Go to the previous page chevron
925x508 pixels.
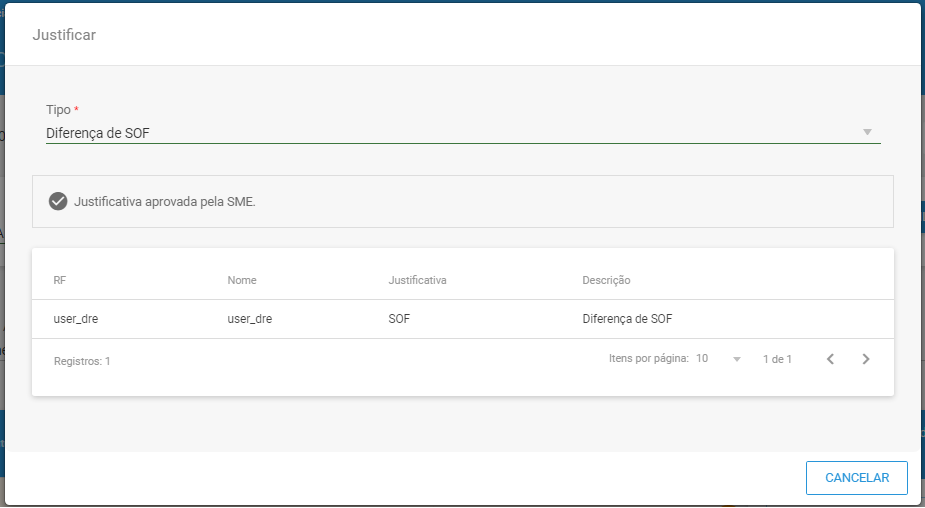point(830,359)
